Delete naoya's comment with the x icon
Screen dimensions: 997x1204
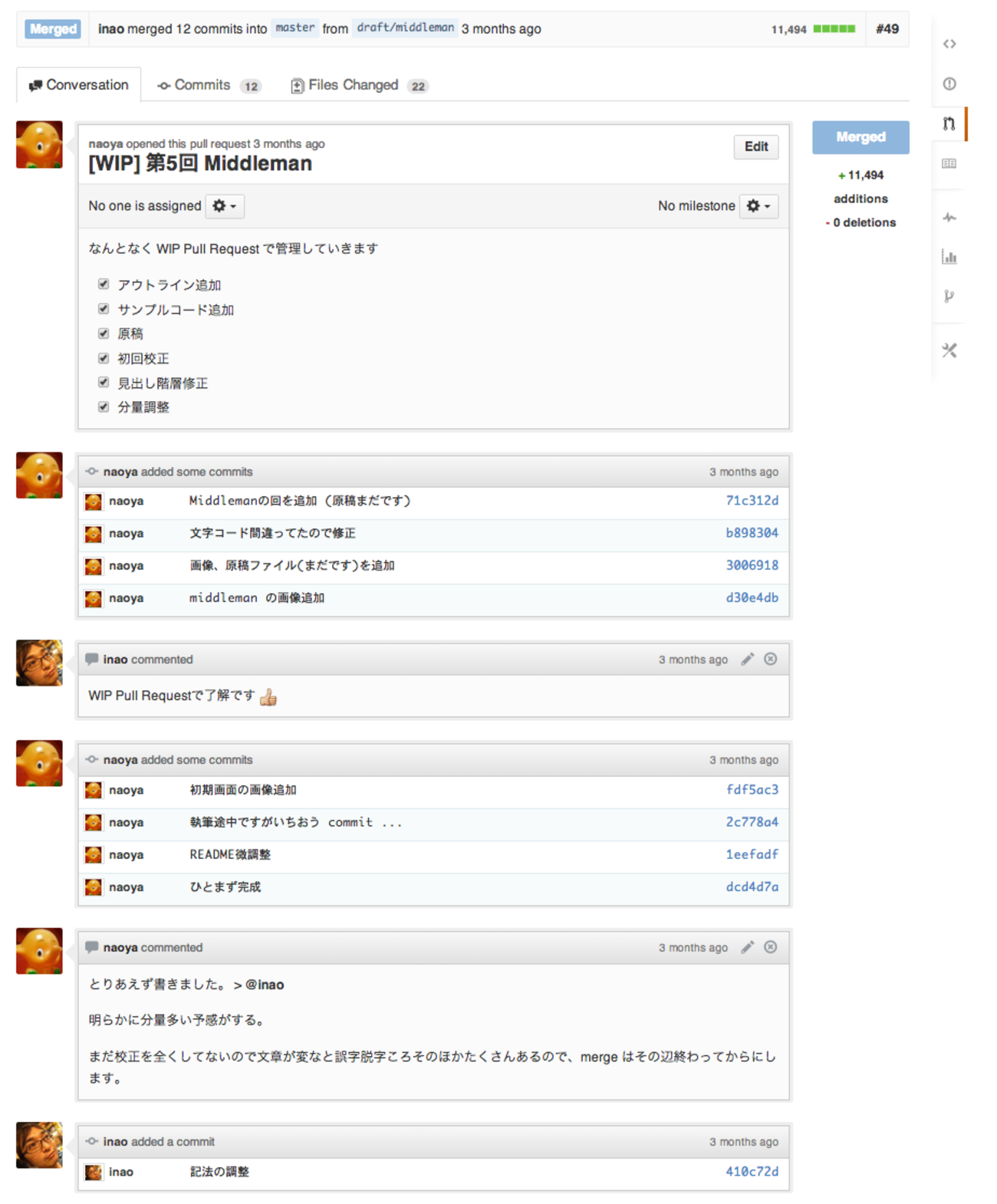pos(771,948)
